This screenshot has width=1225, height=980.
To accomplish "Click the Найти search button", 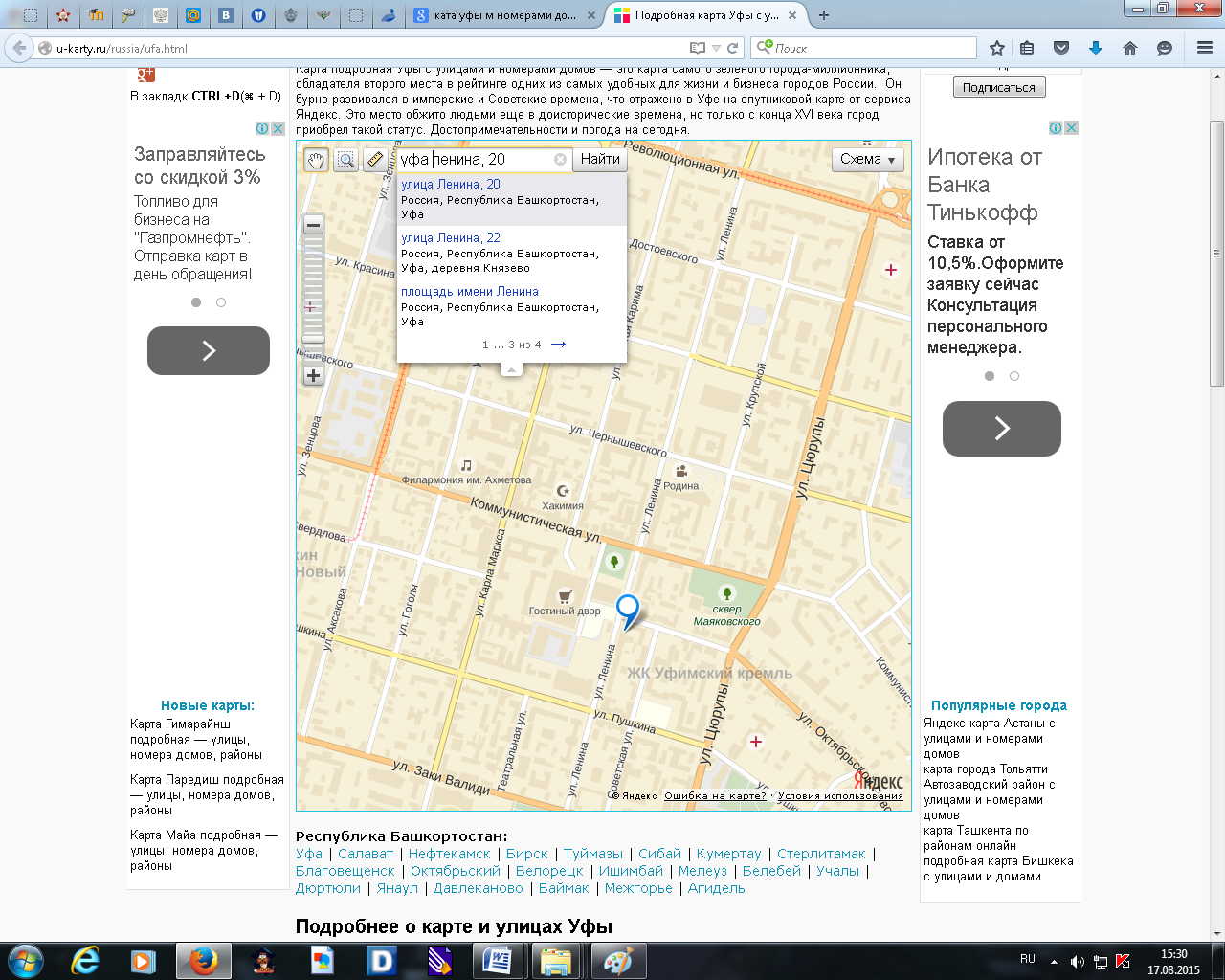I will pos(600,160).
